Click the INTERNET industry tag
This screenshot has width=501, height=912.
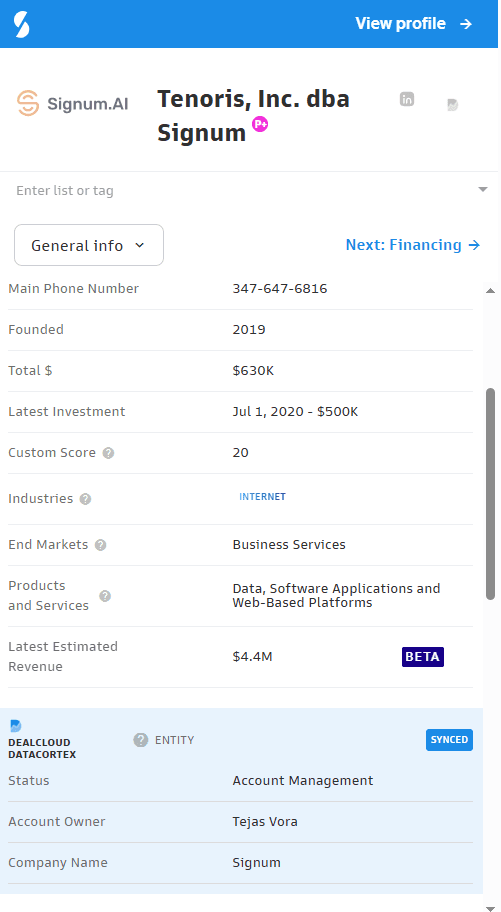(262, 497)
